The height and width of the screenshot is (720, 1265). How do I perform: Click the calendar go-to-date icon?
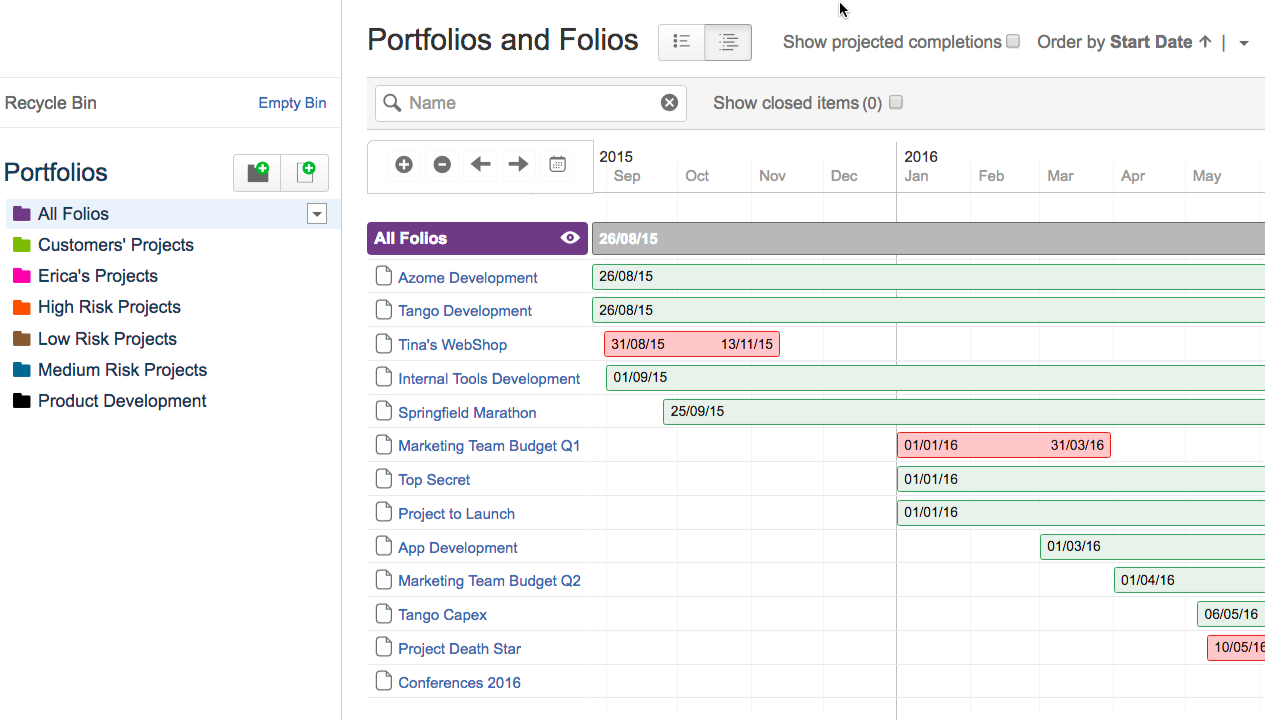(558, 165)
